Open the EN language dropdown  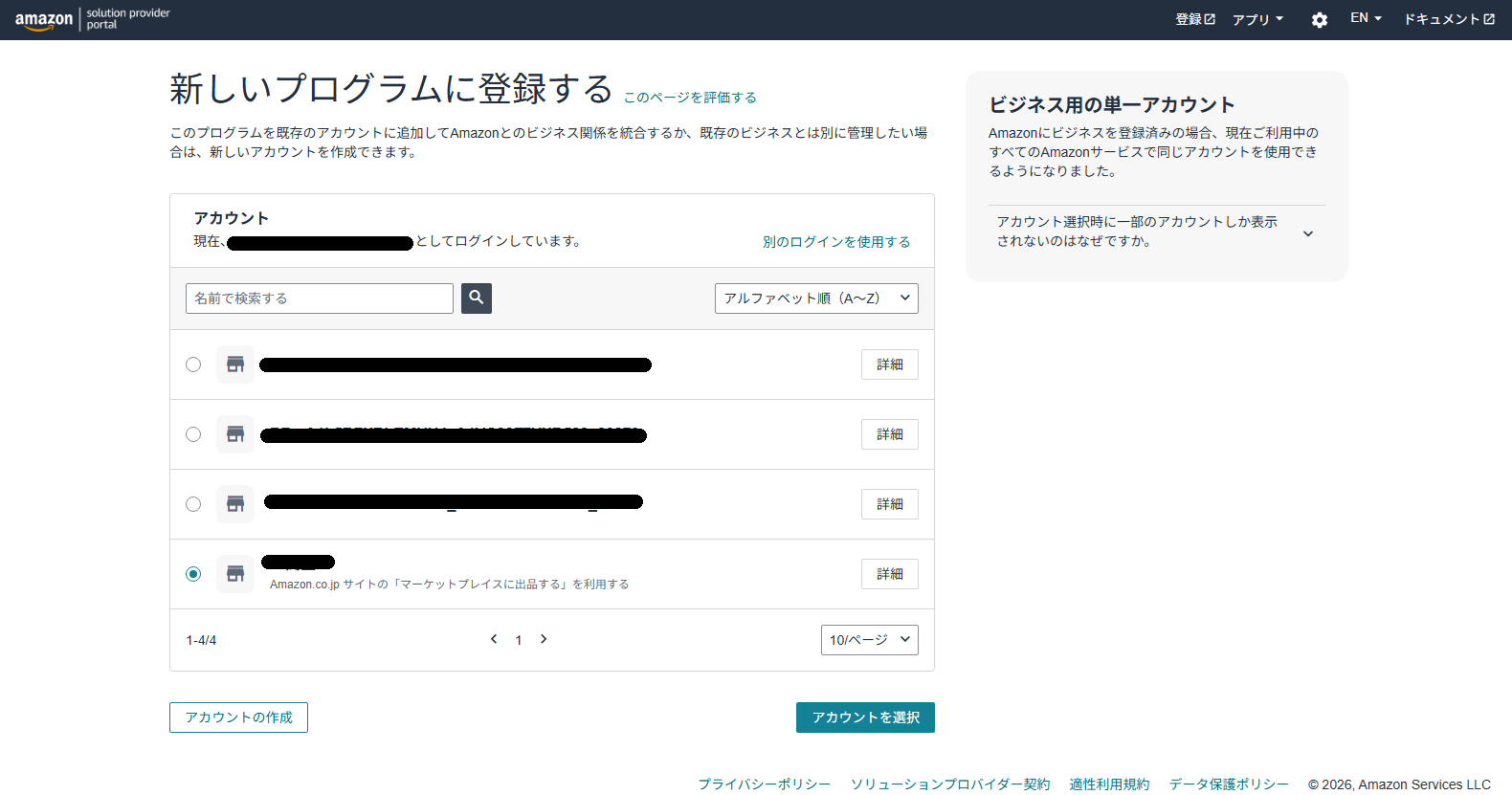[x=1366, y=18]
